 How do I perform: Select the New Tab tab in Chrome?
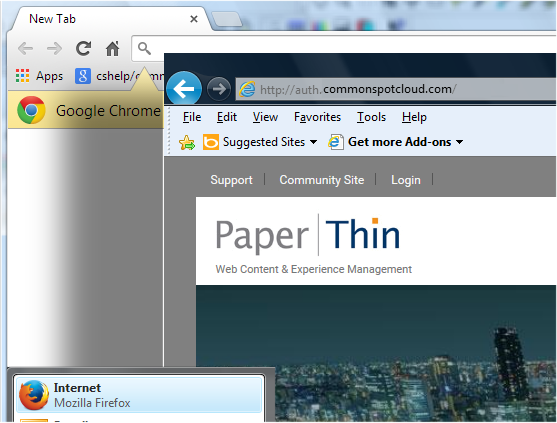click(110, 19)
